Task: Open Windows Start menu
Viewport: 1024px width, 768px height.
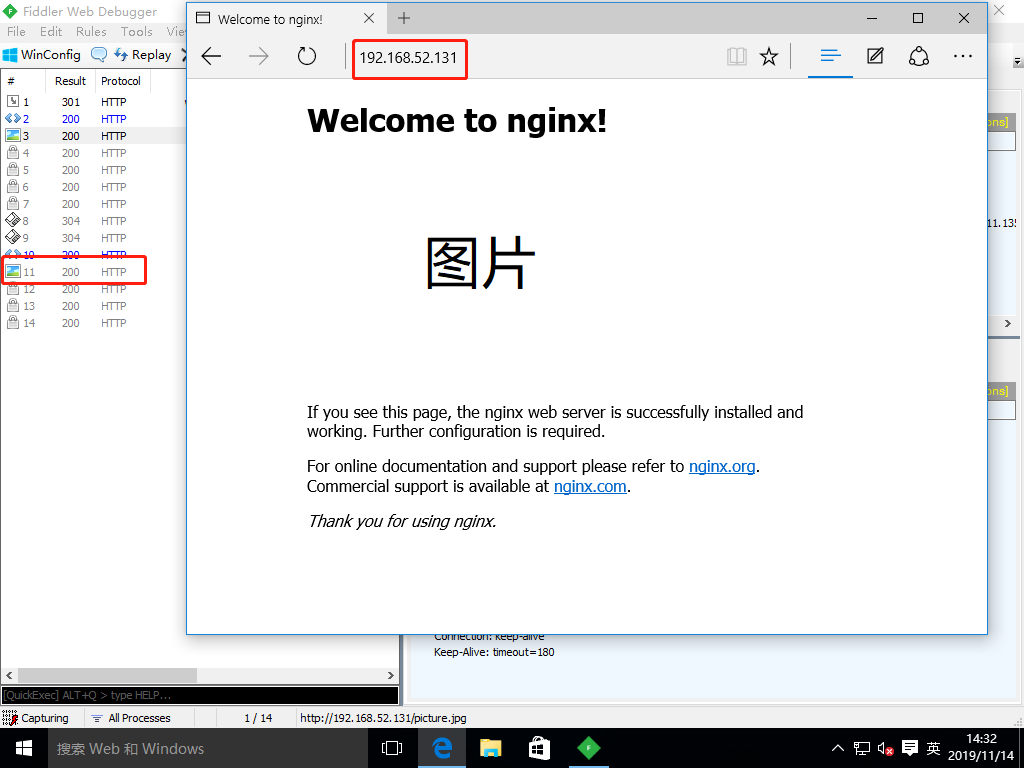Action: (24, 748)
